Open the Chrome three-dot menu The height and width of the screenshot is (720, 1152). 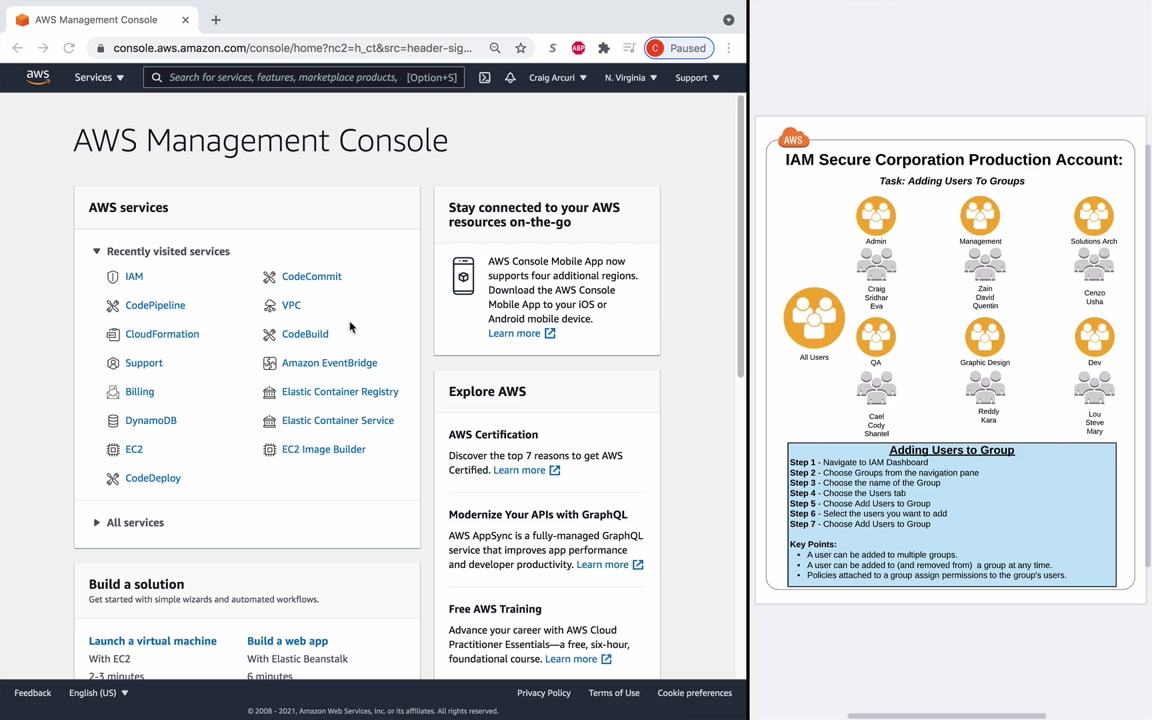pyautogui.click(x=729, y=48)
